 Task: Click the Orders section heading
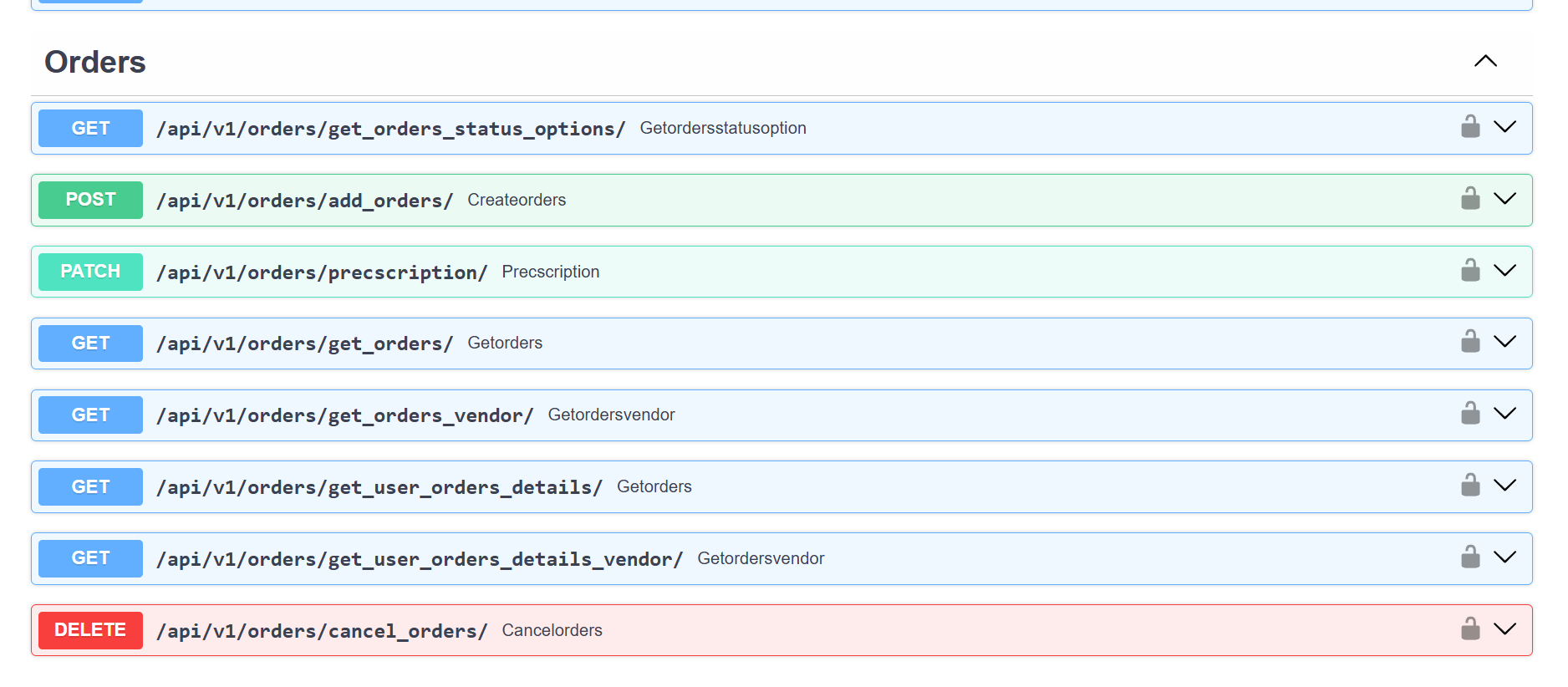[95, 62]
